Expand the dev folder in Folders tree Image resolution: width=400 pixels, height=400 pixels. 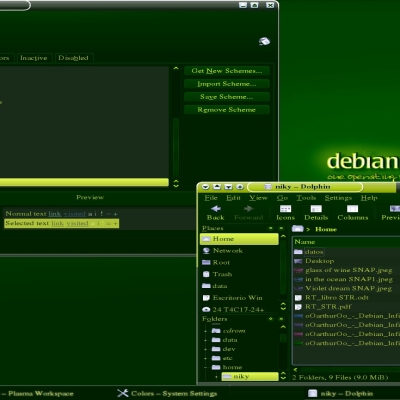[205, 349]
